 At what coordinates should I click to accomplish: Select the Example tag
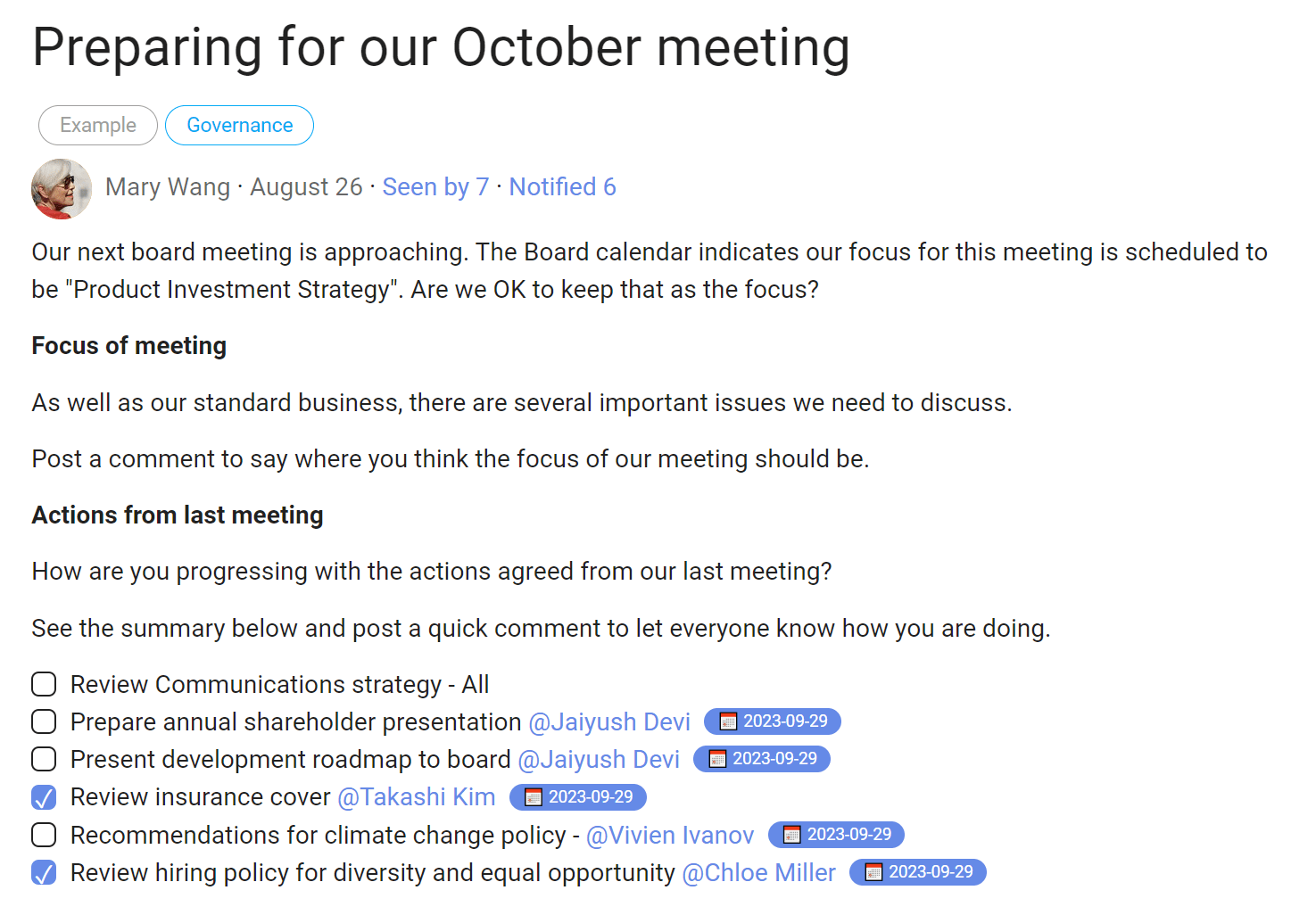98,125
